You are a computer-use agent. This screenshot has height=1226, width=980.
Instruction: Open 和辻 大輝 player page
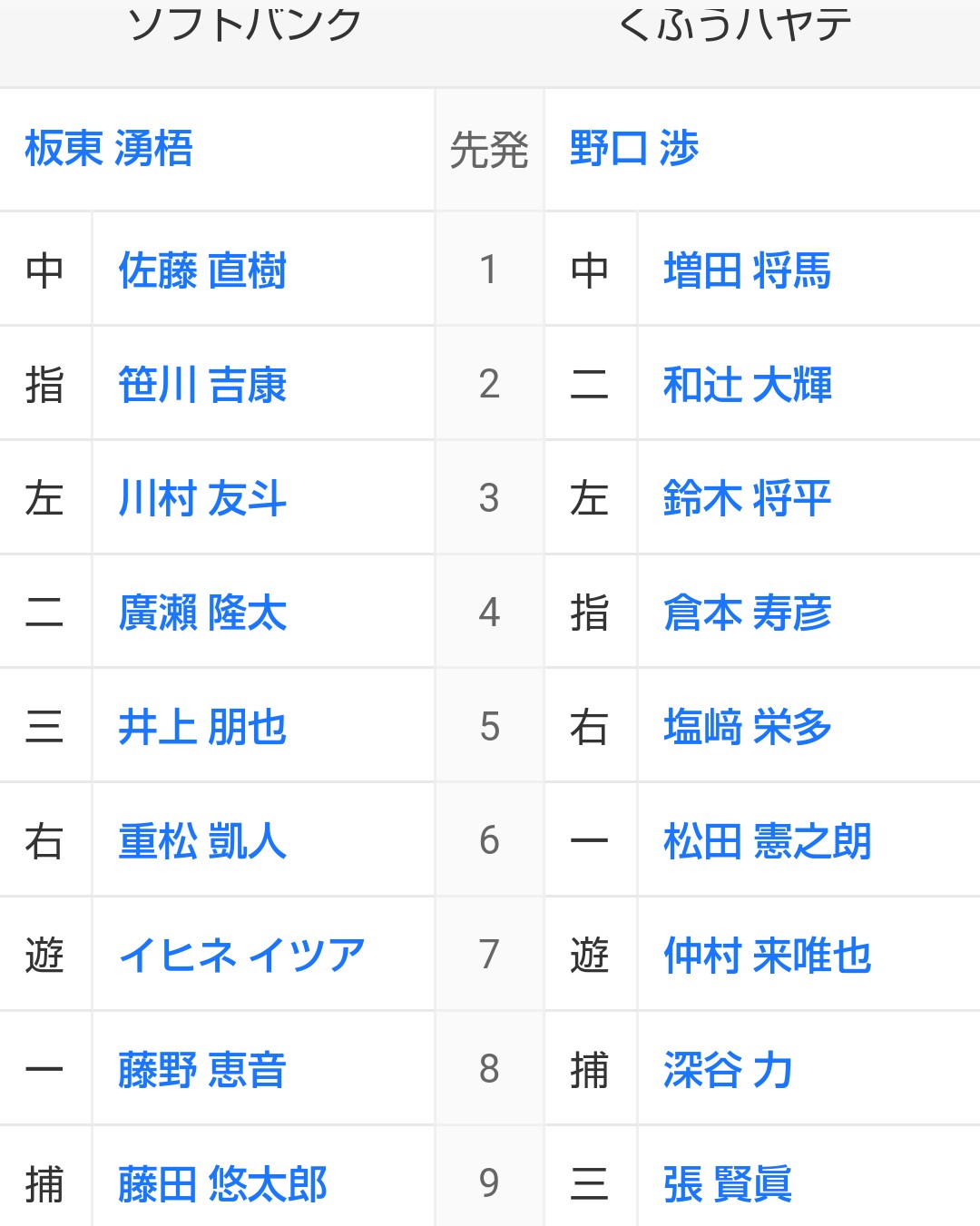point(747,385)
